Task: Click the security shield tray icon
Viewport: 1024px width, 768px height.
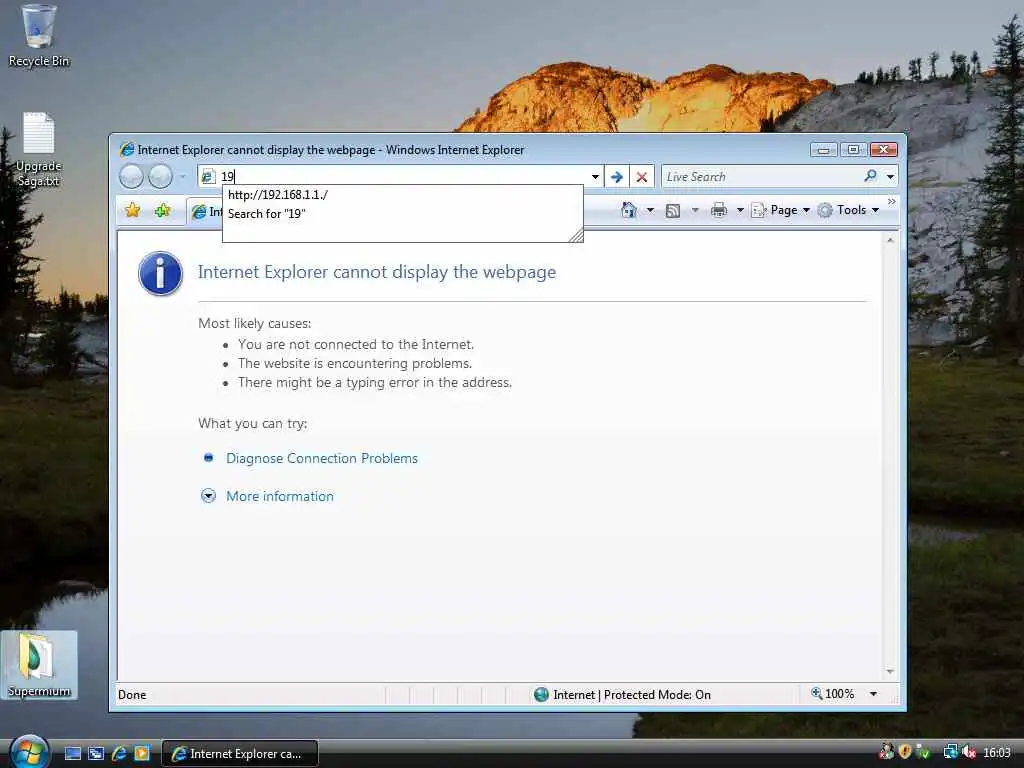Action: click(904, 752)
